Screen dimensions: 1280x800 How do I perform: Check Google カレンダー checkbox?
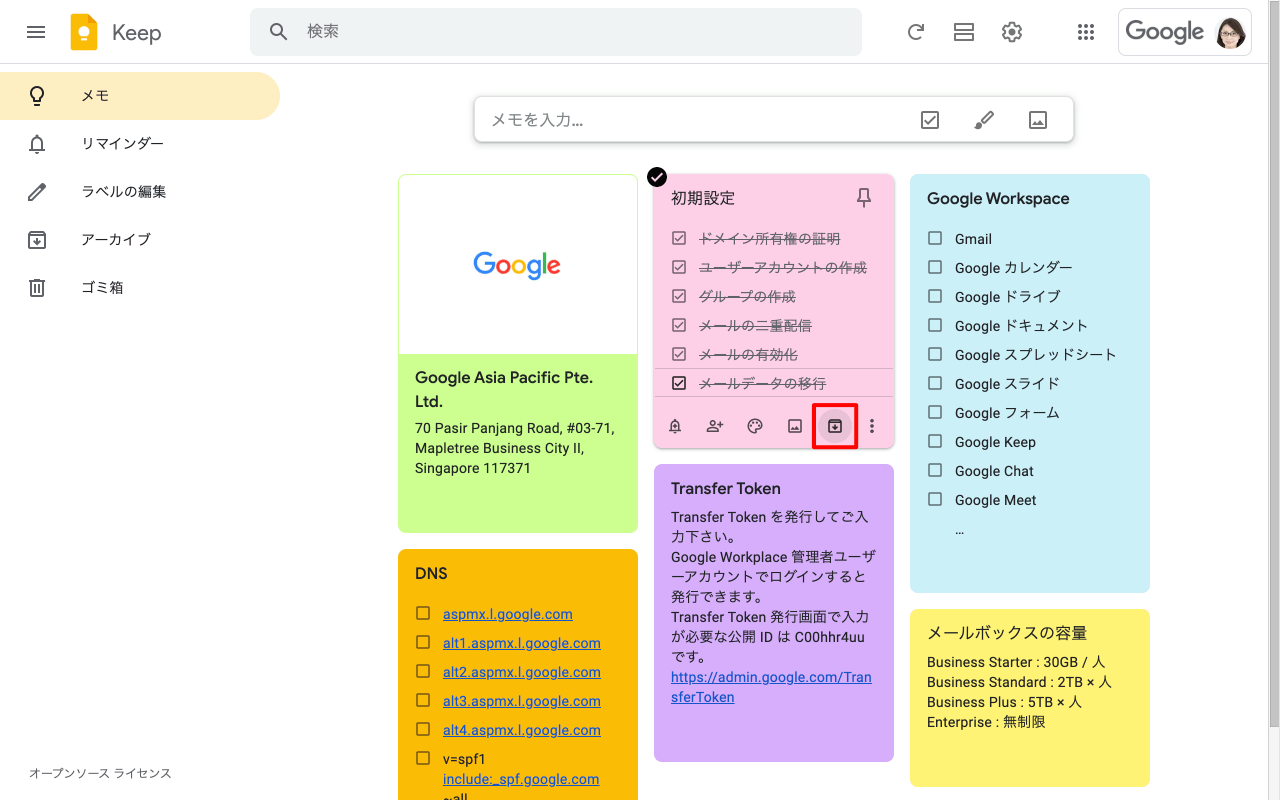[935, 267]
